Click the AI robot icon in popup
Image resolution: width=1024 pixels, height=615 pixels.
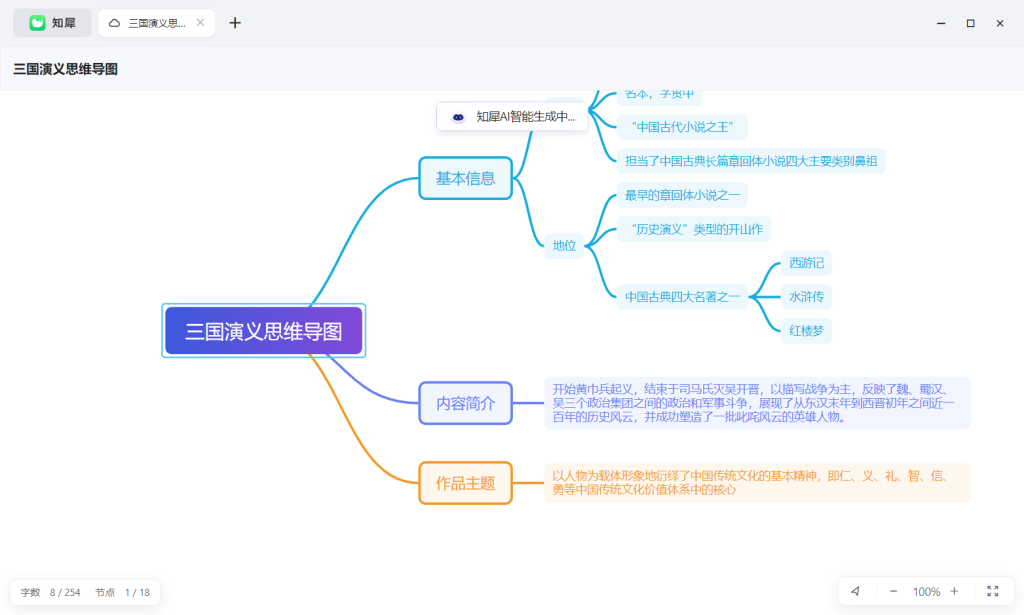click(458, 117)
